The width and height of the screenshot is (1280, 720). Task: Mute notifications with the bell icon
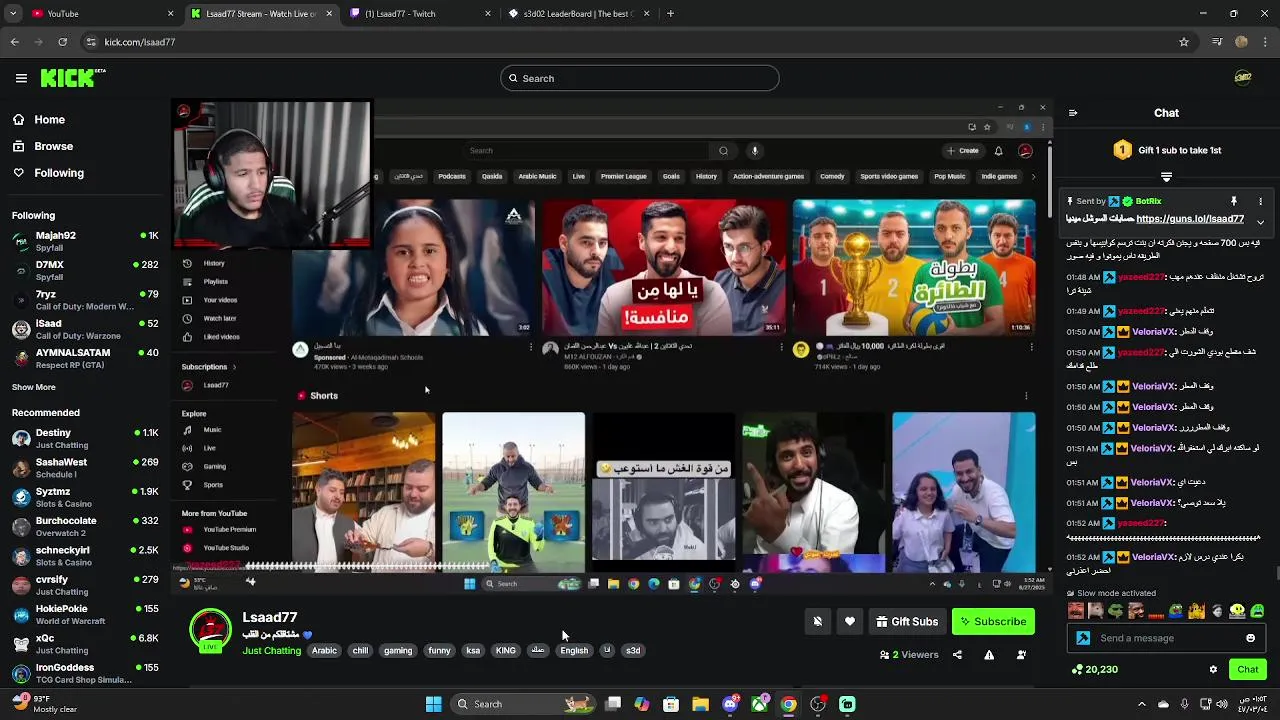point(817,621)
